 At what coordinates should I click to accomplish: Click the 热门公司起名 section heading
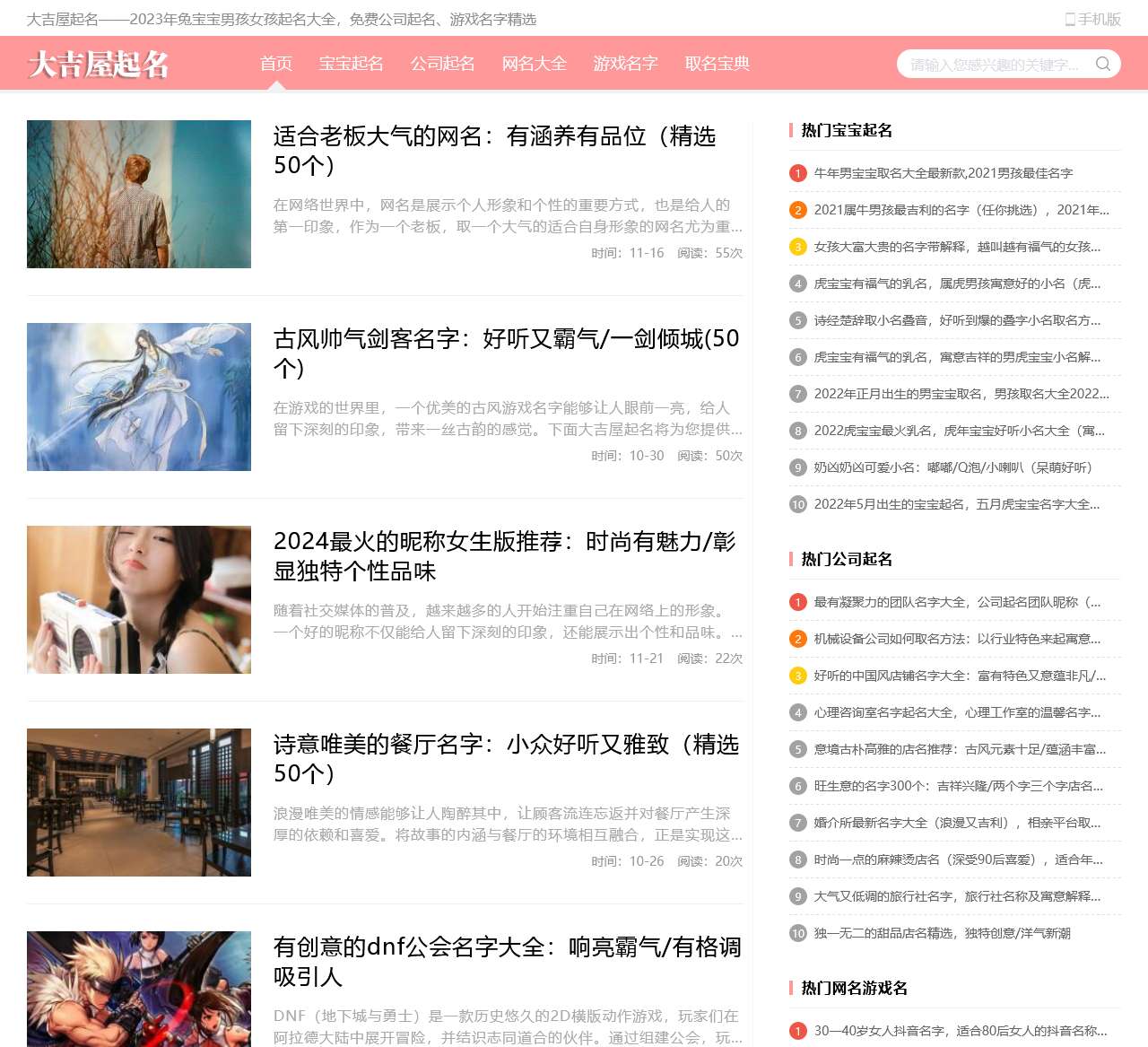(x=847, y=559)
